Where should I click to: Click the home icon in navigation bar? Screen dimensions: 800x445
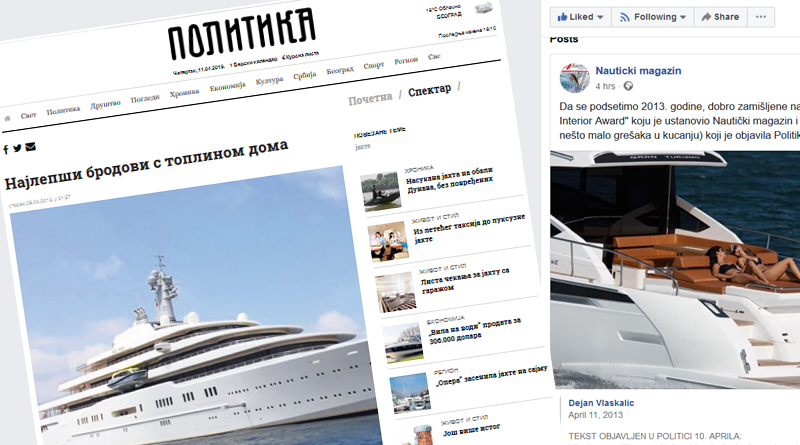click(x=7, y=118)
